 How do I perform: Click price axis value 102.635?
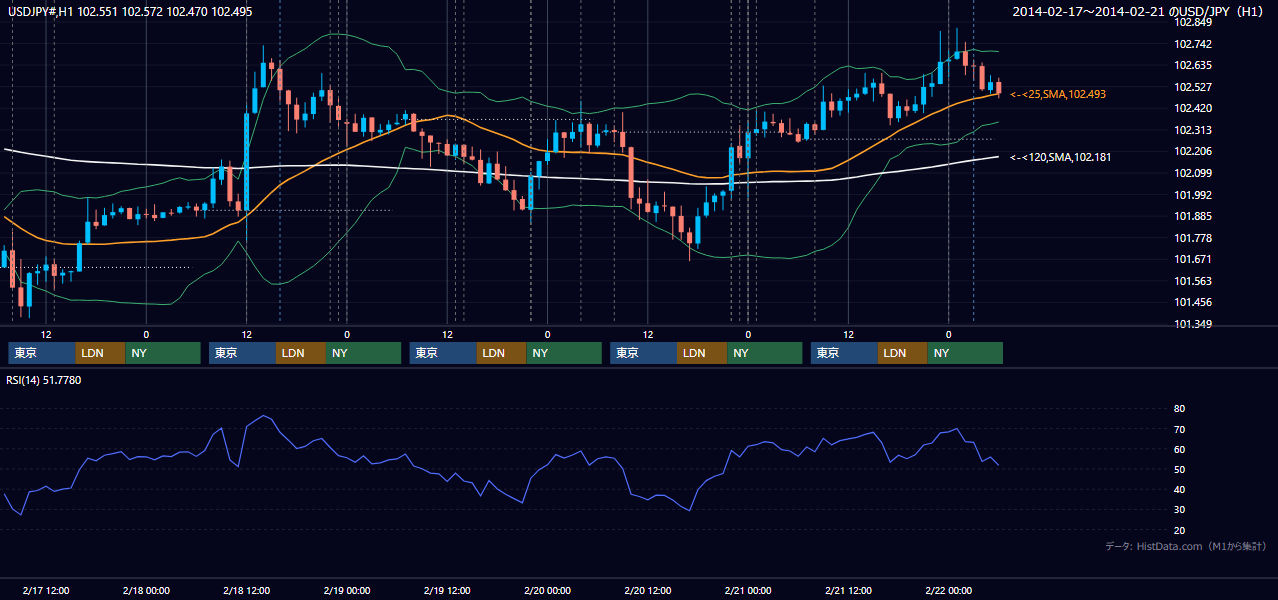pos(1193,66)
